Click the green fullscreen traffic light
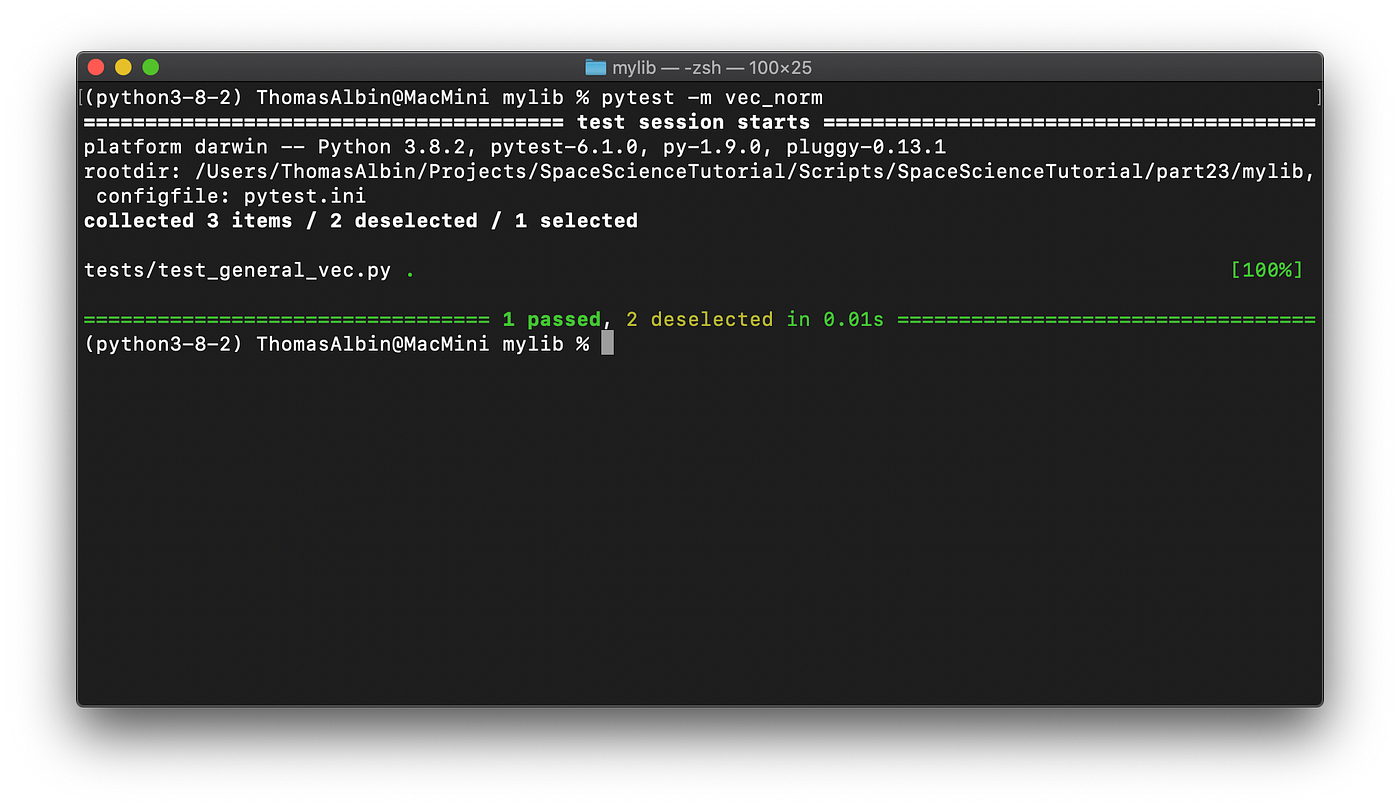The image size is (1400, 808). coord(150,66)
